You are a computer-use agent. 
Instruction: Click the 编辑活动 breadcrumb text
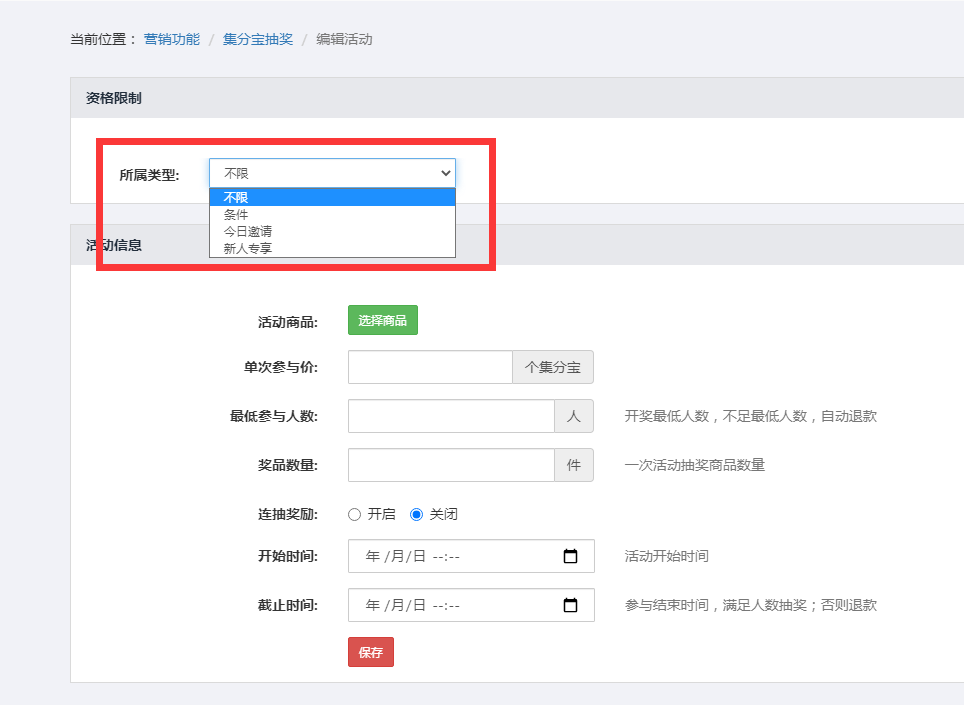click(344, 39)
